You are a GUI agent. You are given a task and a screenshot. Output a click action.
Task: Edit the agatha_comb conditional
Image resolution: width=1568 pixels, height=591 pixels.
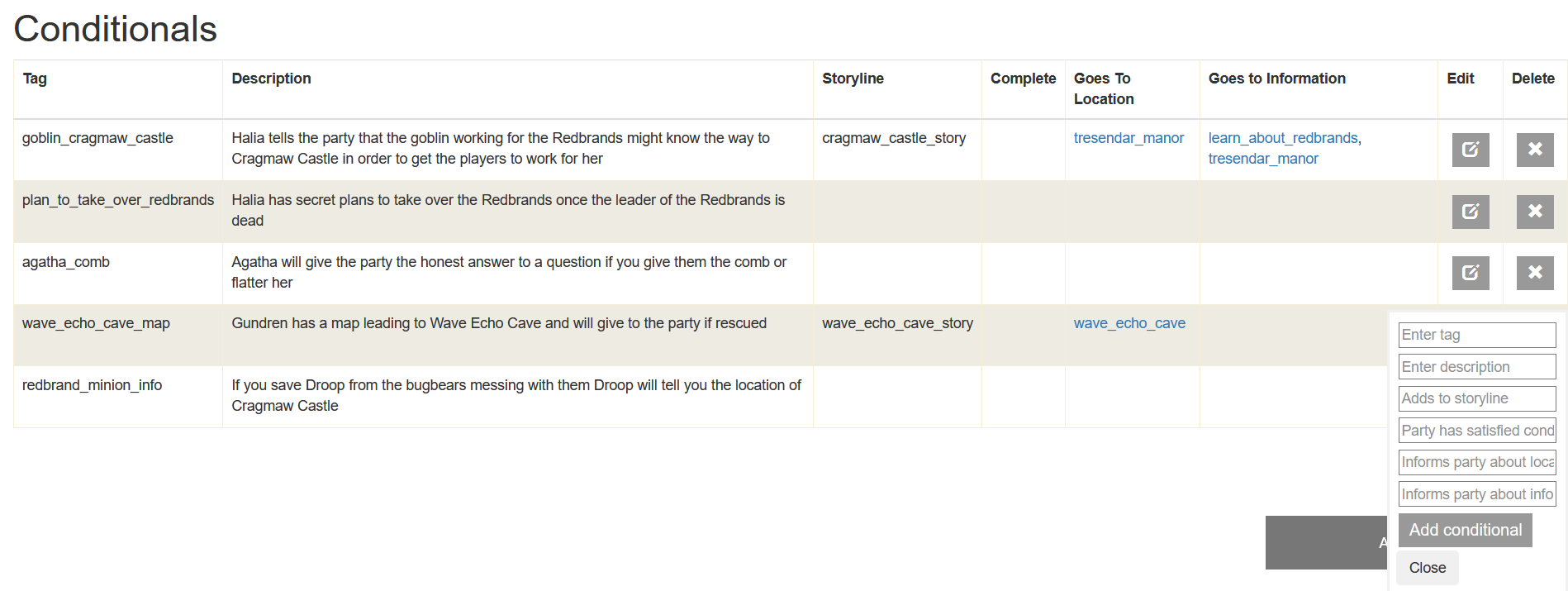tap(1471, 273)
